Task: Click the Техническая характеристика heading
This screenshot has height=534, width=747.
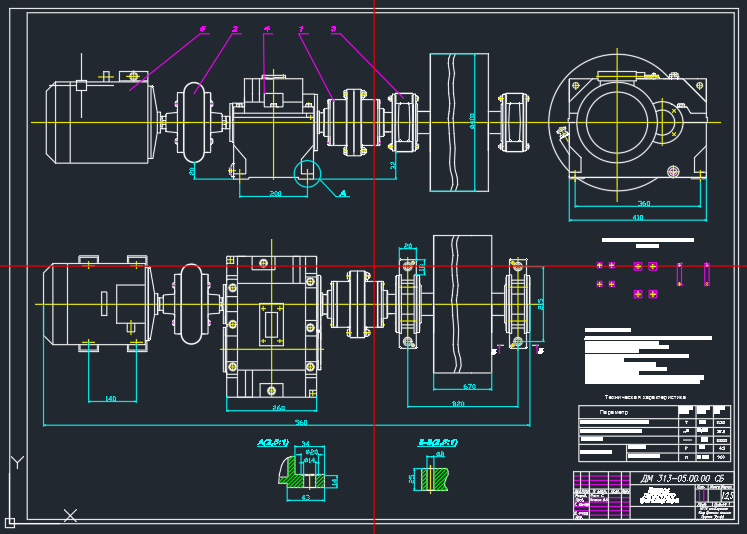Action: (x=645, y=397)
